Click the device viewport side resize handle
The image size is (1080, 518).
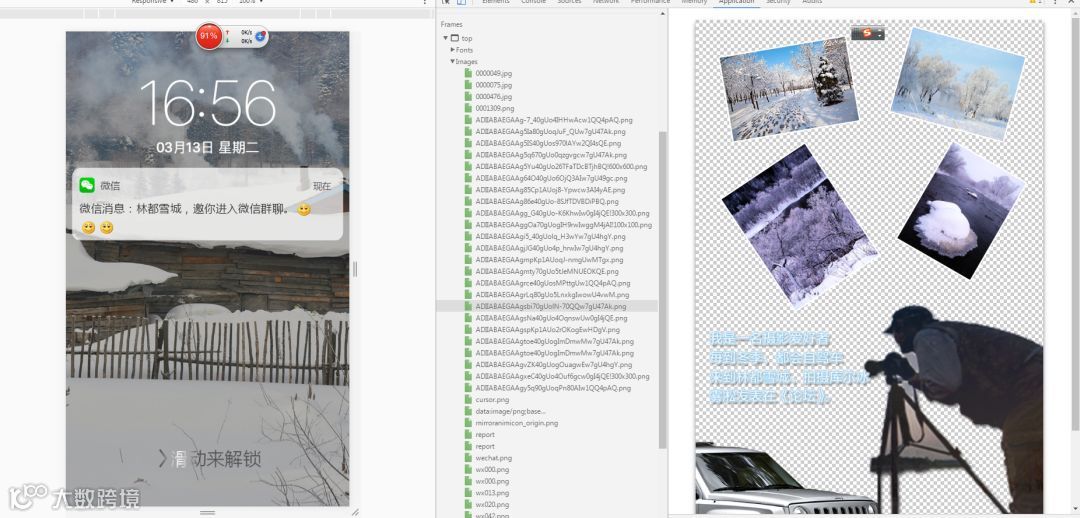pyautogui.click(x=355, y=269)
